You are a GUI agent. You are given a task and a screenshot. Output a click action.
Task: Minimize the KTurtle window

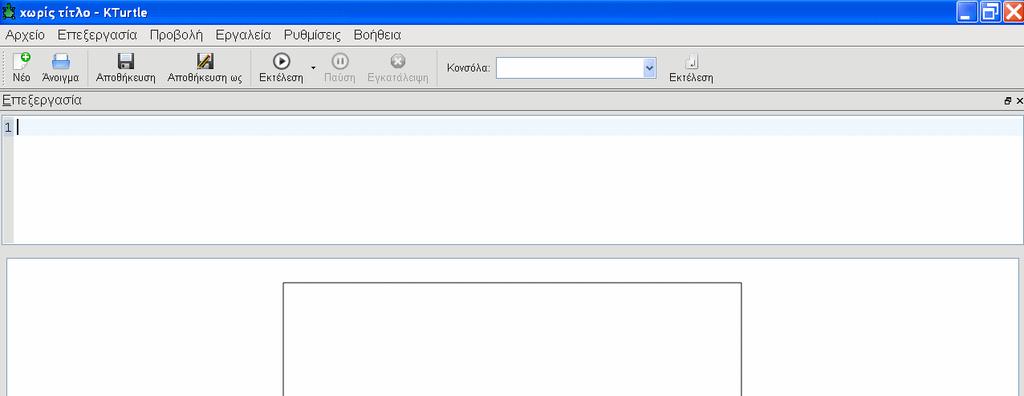coord(967,12)
